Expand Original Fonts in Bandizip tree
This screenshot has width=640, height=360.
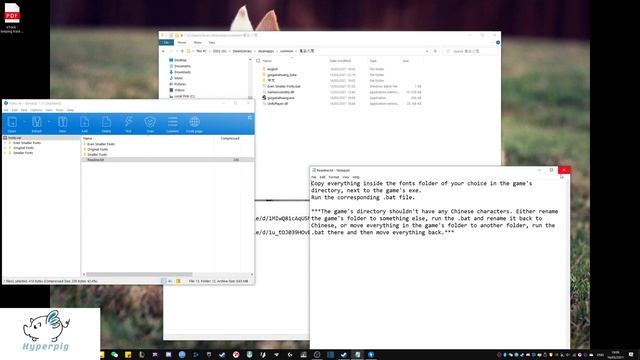pyautogui.click(x=5, y=148)
